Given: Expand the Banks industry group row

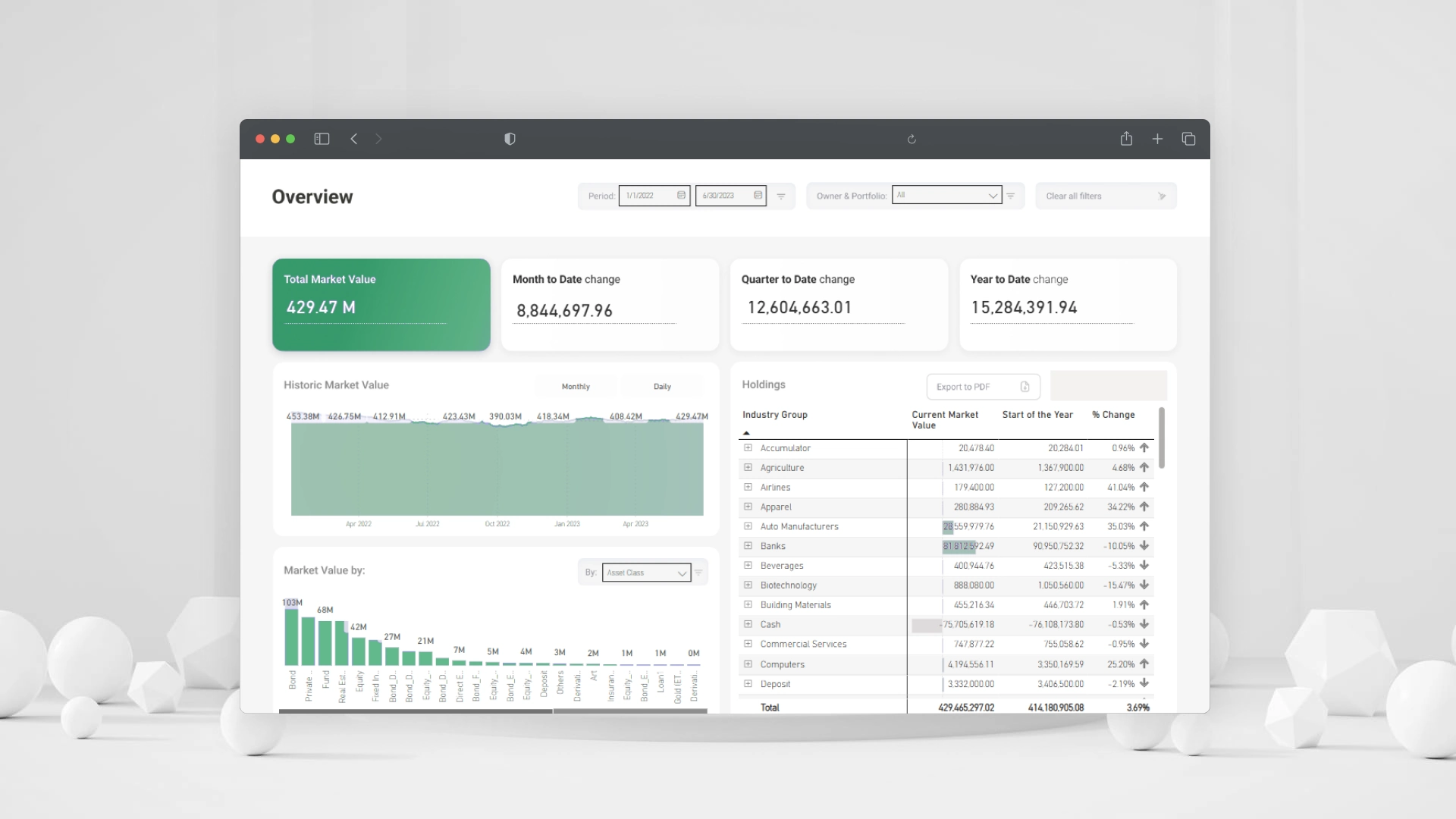Looking at the screenshot, I should (x=748, y=546).
